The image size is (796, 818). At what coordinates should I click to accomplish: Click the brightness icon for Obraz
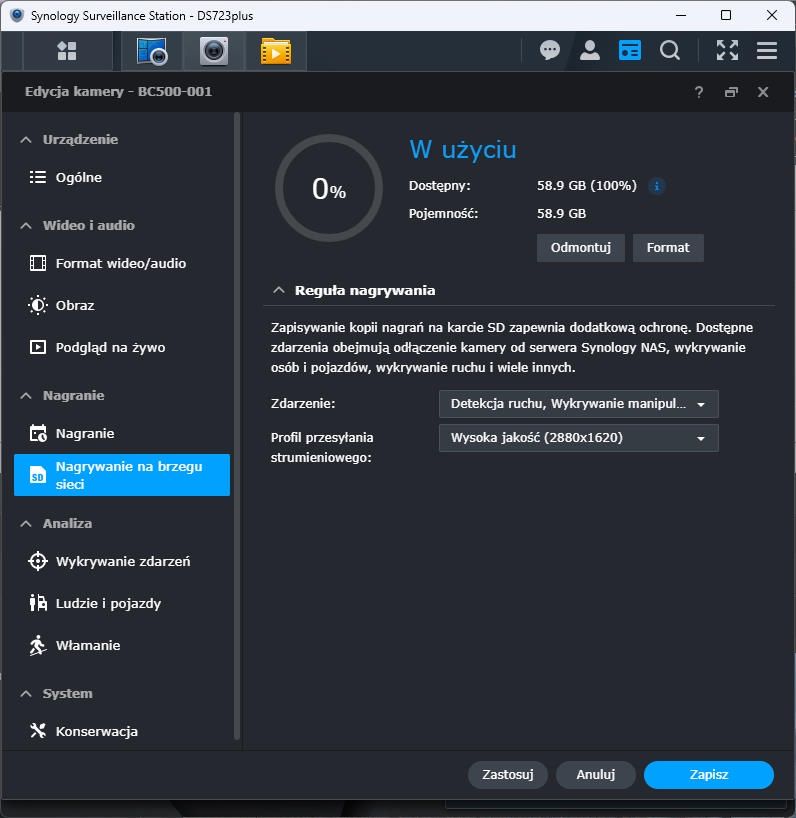coord(38,305)
